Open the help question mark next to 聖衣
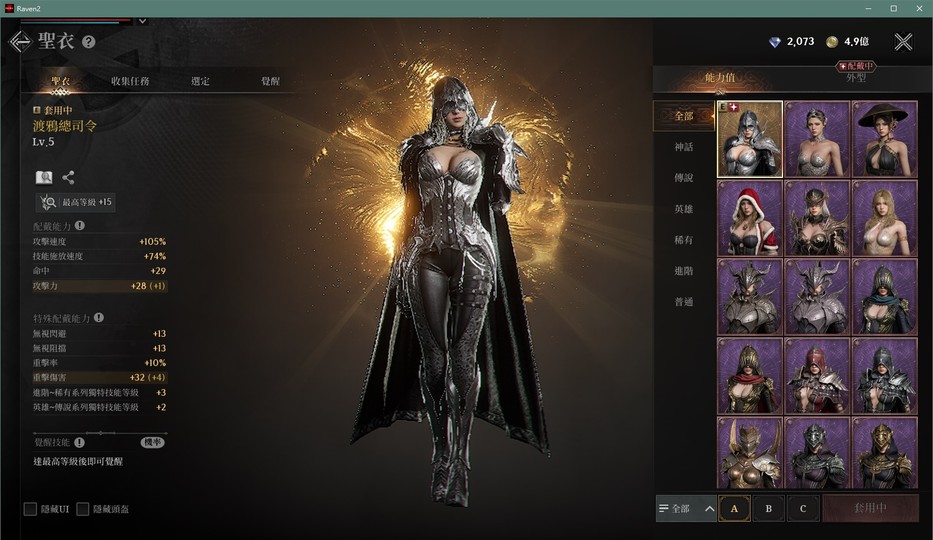Screen dimensions: 933x540 pos(88,42)
